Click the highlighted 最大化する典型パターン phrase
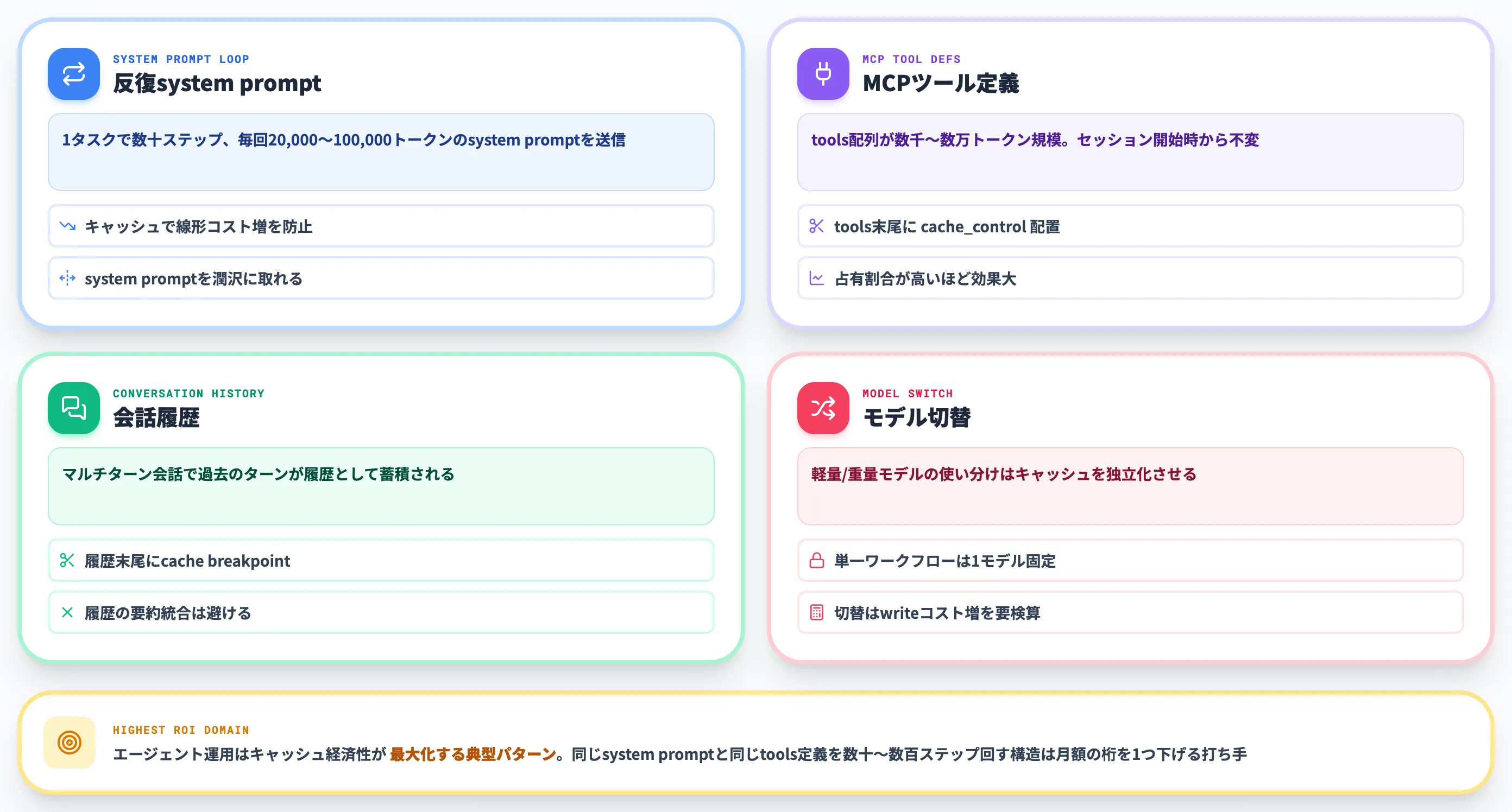Viewport: 1512px width, 812px height. coord(472,754)
